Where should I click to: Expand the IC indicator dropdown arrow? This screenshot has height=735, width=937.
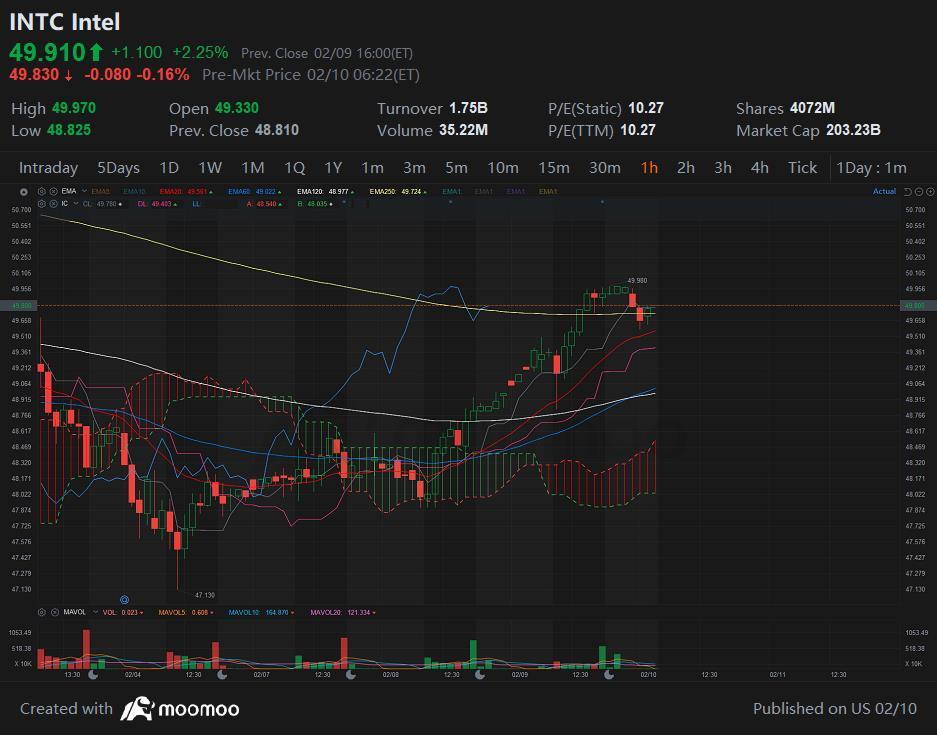(76, 204)
